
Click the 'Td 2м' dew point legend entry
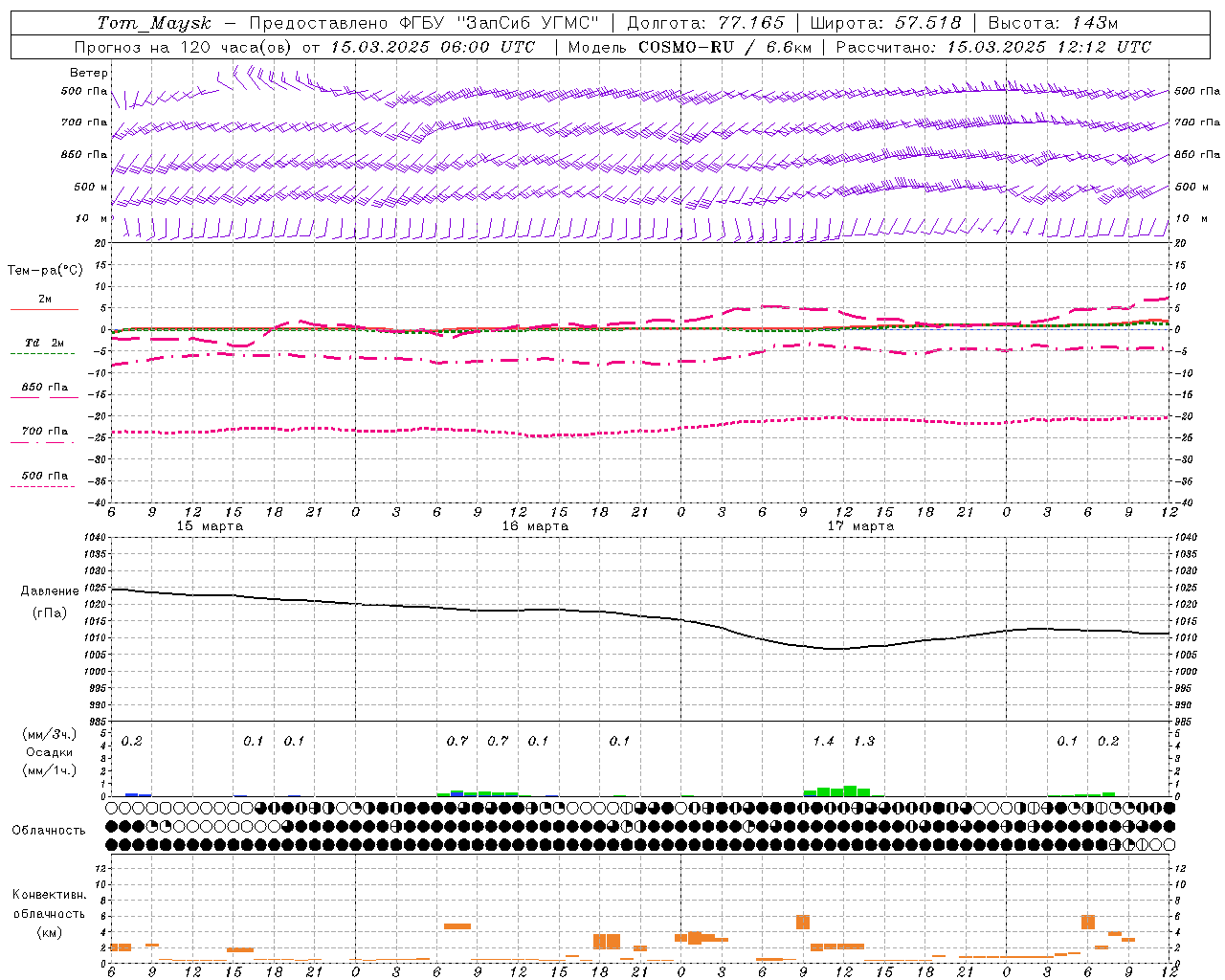44,343
